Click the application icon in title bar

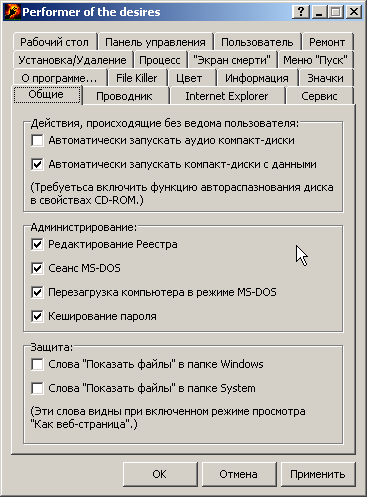[x=12, y=12]
